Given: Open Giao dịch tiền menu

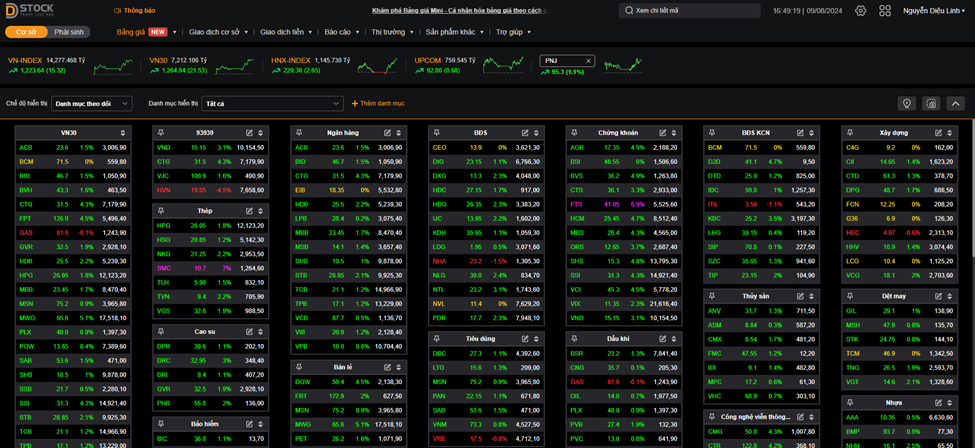Looking at the screenshot, I should click(x=286, y=32).
